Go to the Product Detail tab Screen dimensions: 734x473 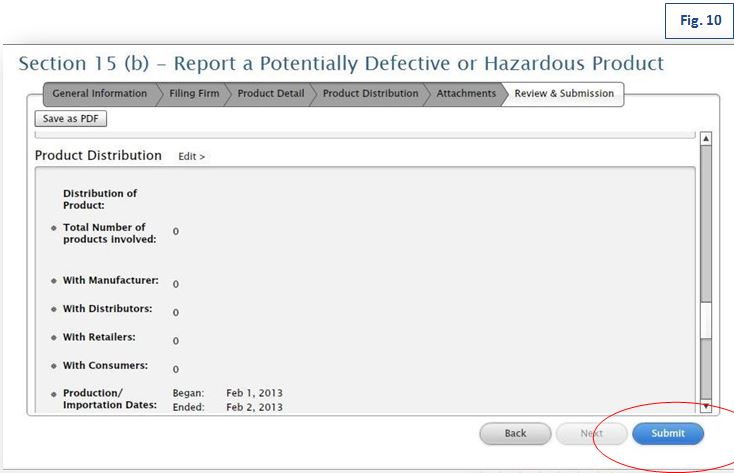pos(270,94)
